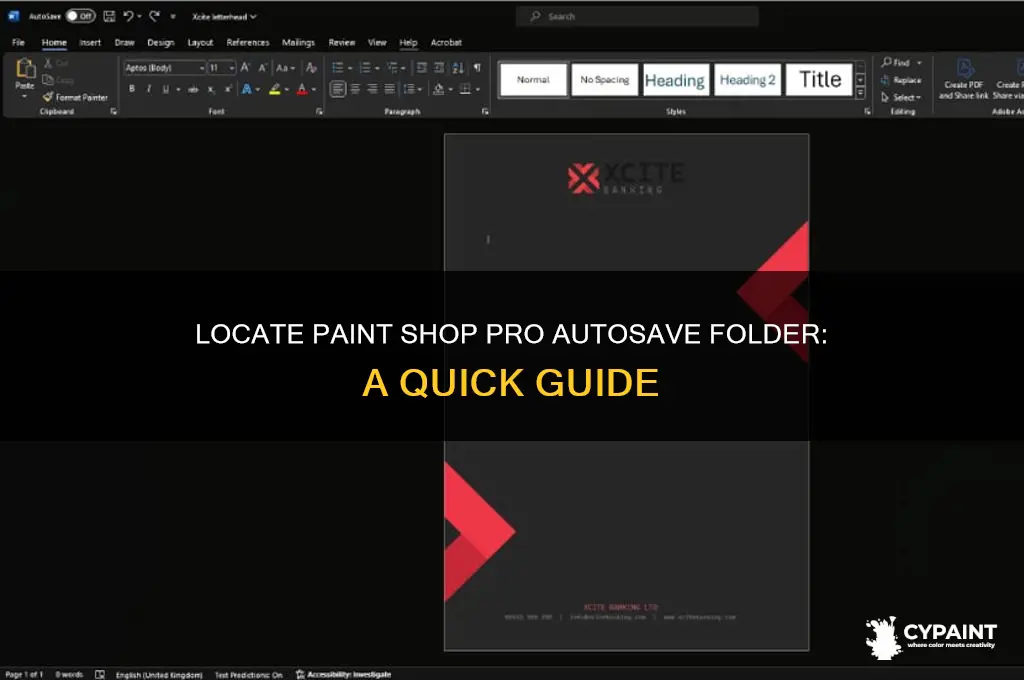
Task: Click Clear All Formatting icon
Action: click(312, 67)
